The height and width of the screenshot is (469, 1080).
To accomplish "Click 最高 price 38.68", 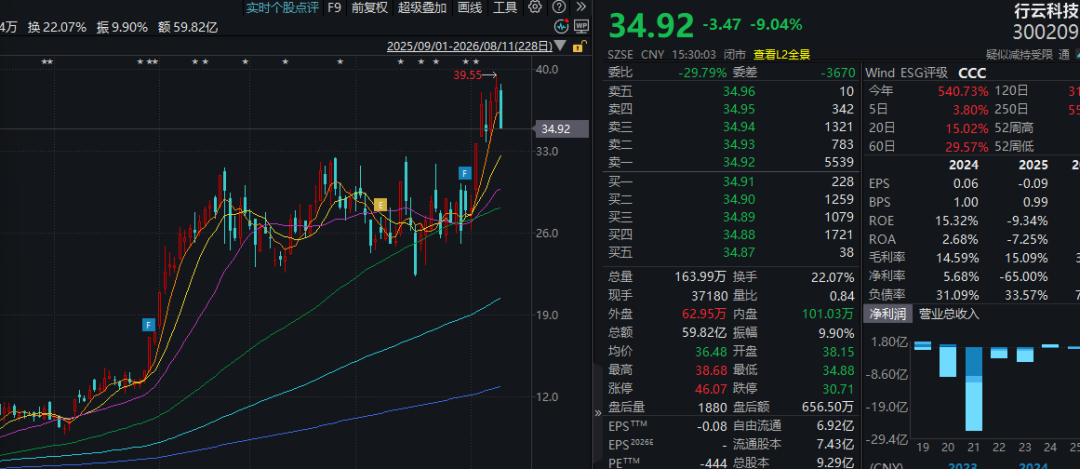I will click(x=712, y=370).
